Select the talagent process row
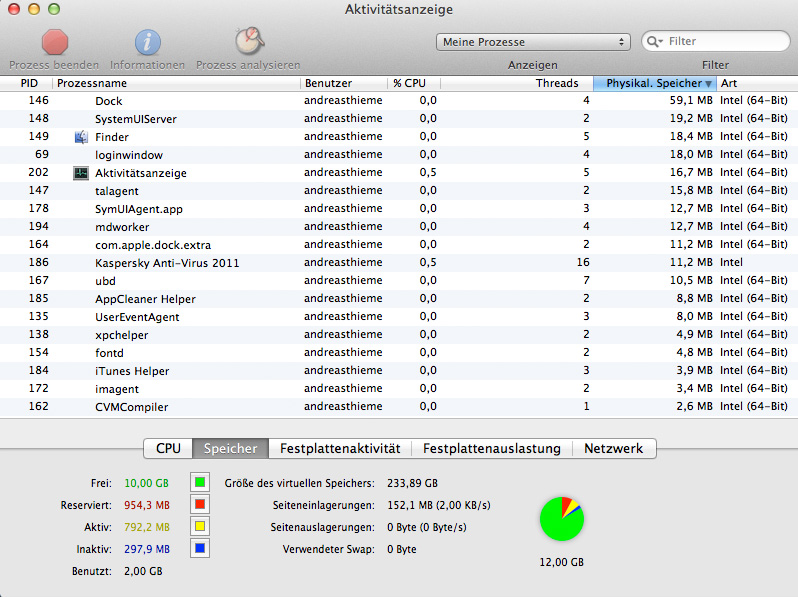The height and width of the screenshot is (597, 798). (399, 191)
